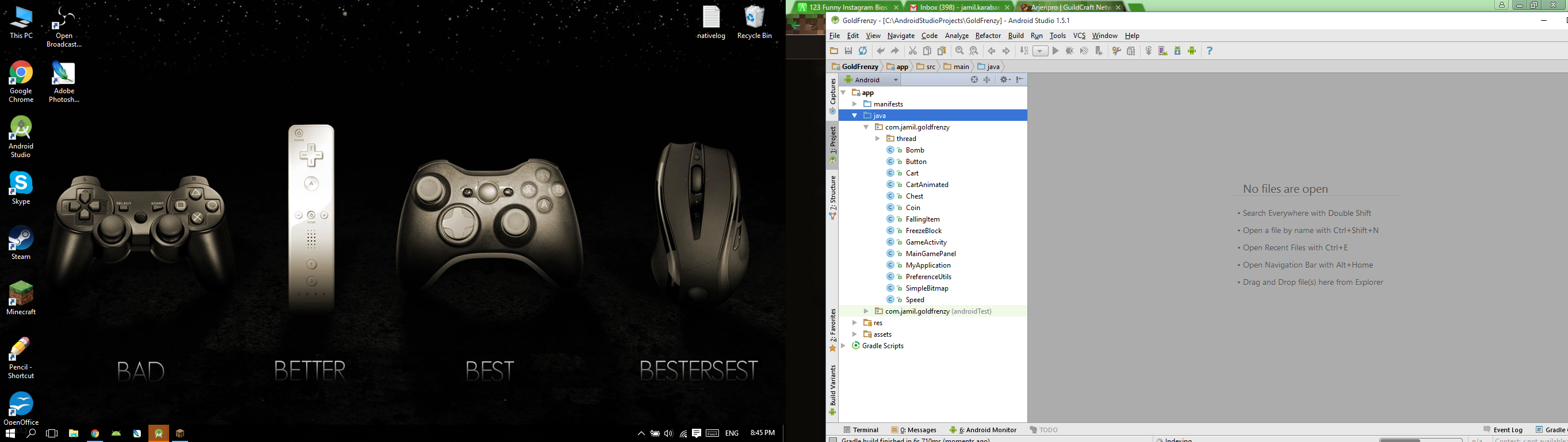Open the Event Log tool window

(1503, 430)
